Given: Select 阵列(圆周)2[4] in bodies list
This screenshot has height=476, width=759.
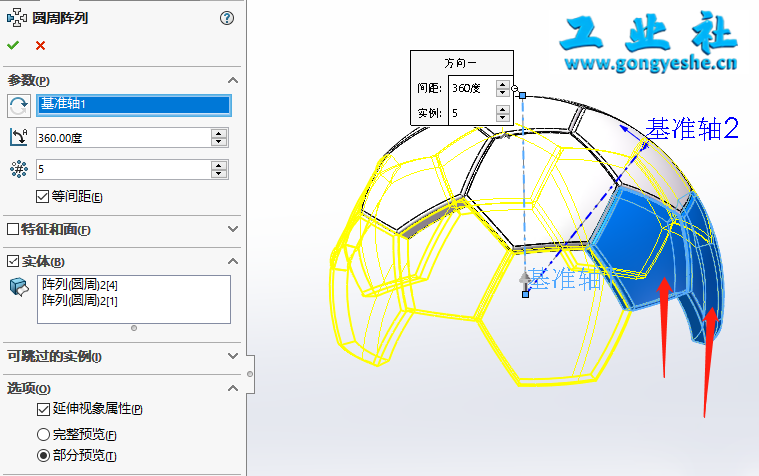Looking at the screenshot, I should click(x=80, y=284).
